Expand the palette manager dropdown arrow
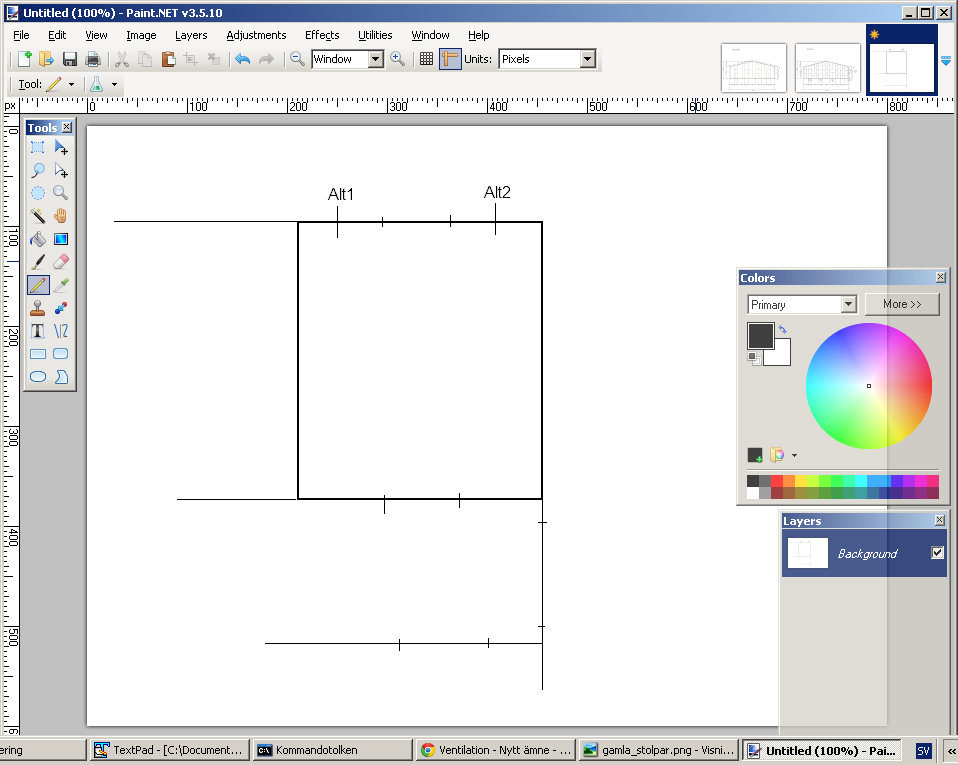 pyautogui.click(x=794, y=455)
